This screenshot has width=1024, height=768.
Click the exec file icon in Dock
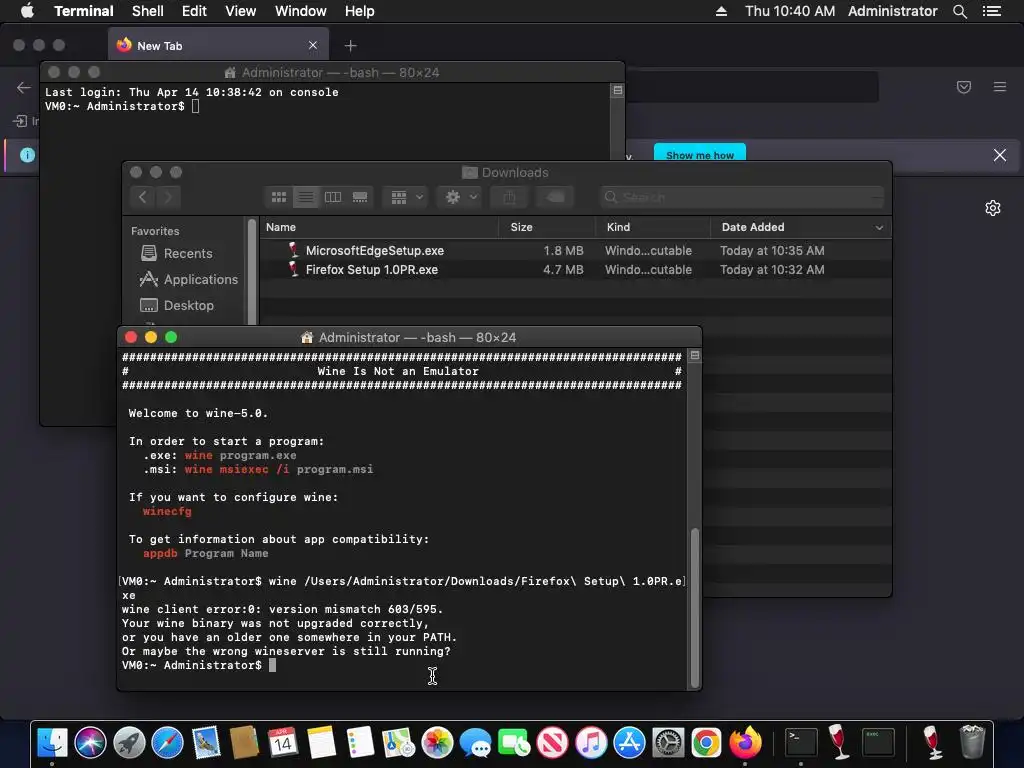click(878, 743)
